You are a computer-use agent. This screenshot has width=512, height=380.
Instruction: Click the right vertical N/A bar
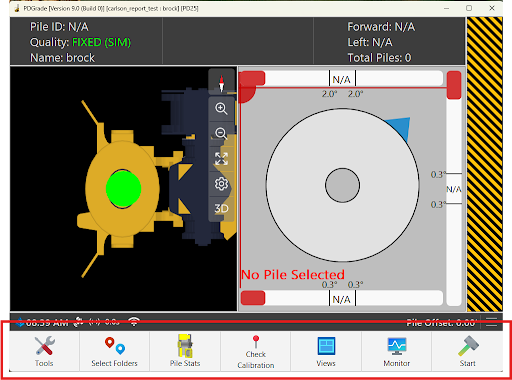(454, 188)
